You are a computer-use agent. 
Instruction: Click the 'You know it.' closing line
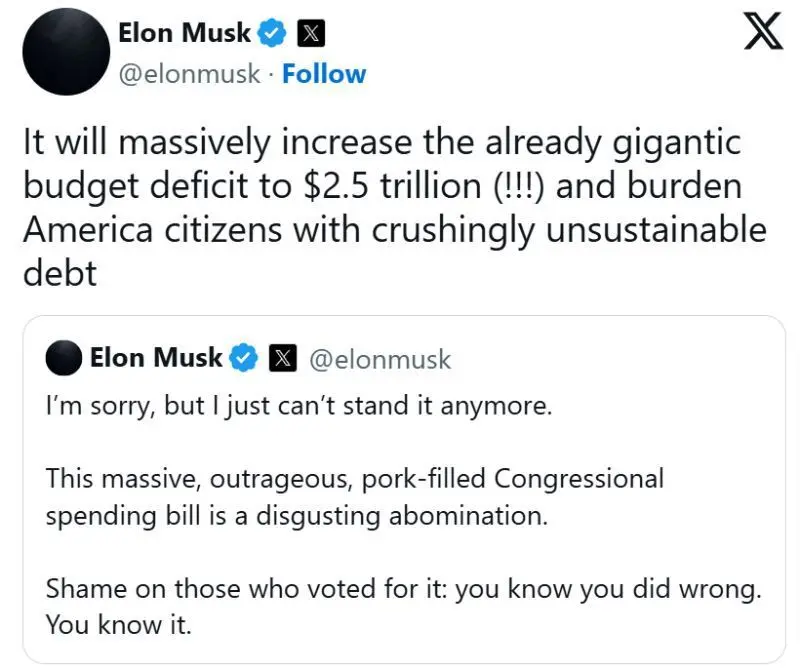point(118,625)
